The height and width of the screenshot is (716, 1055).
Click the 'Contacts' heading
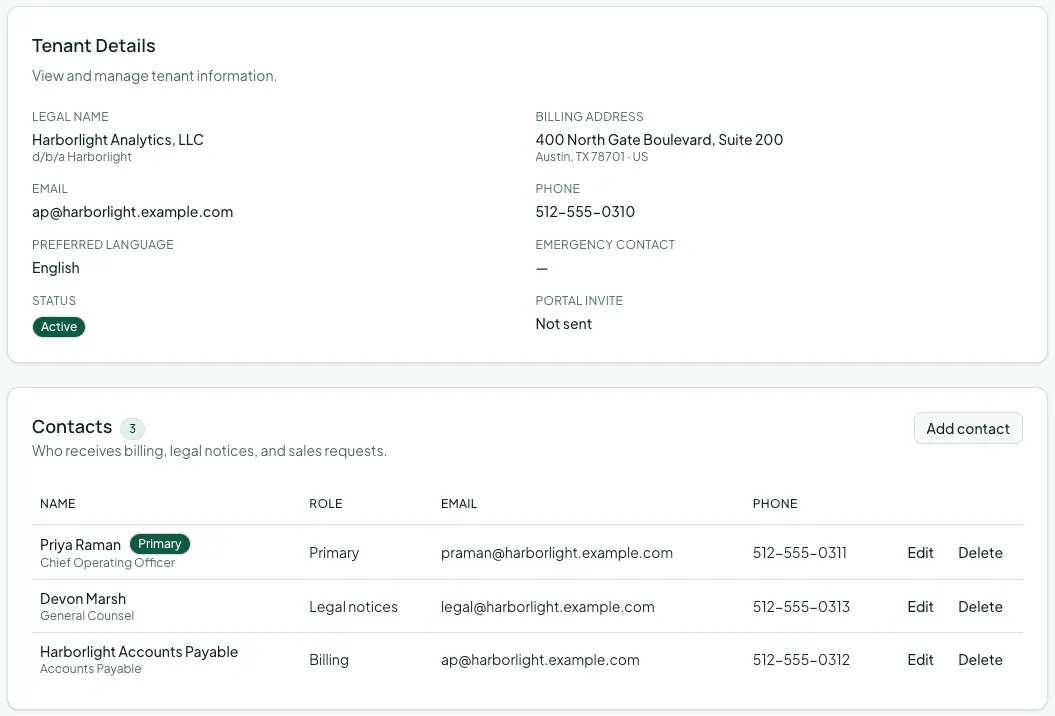click(x=72, y=427)
